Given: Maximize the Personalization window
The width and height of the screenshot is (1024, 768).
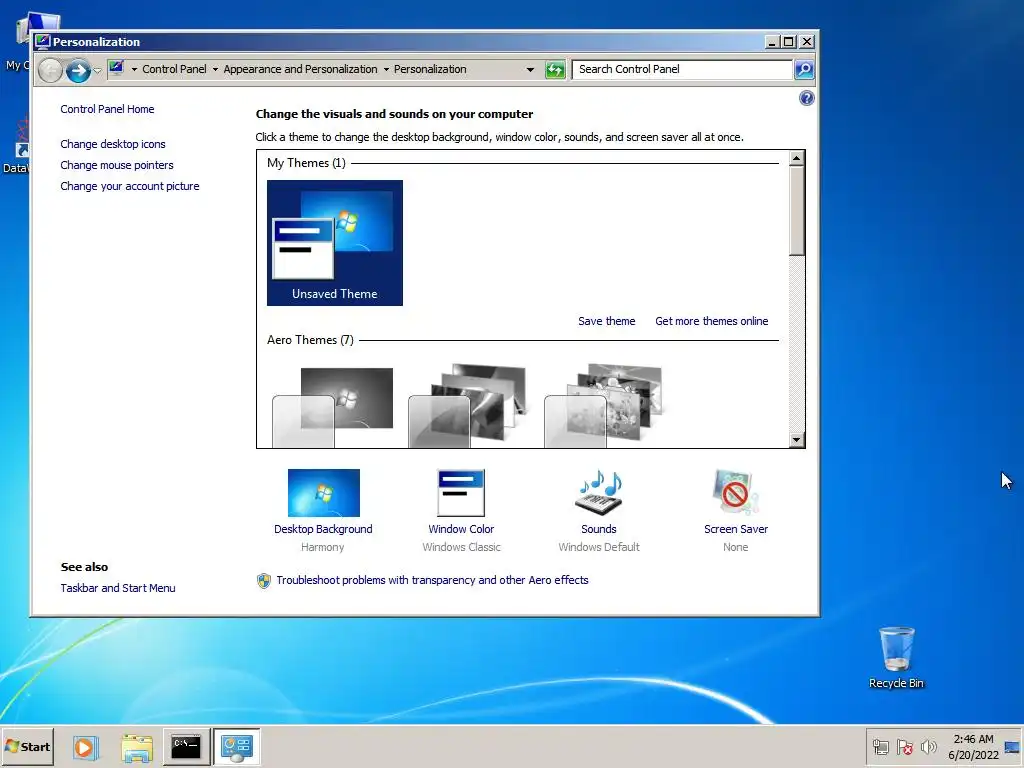Looking at the screenshot, I should pyautogui.click(x=789, y=42).
